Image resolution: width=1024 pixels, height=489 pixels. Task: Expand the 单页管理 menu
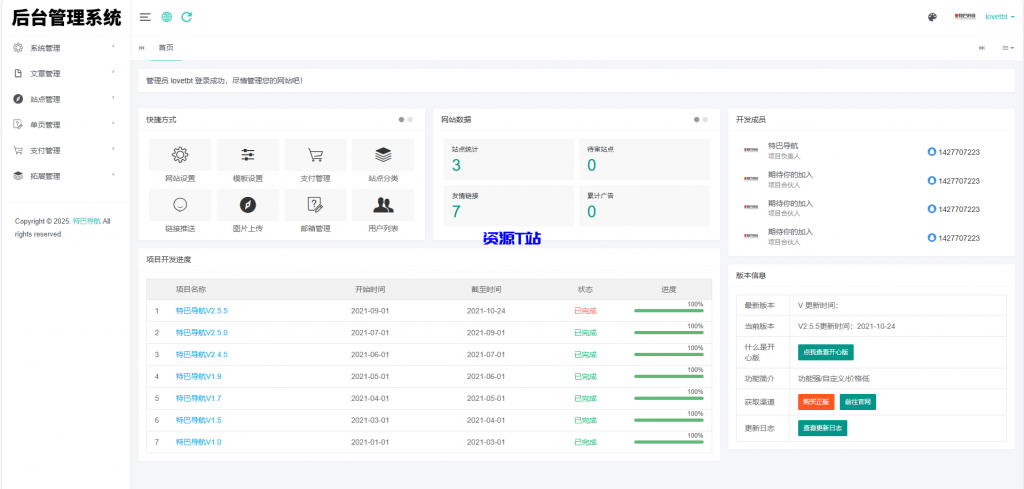[65, 125]
